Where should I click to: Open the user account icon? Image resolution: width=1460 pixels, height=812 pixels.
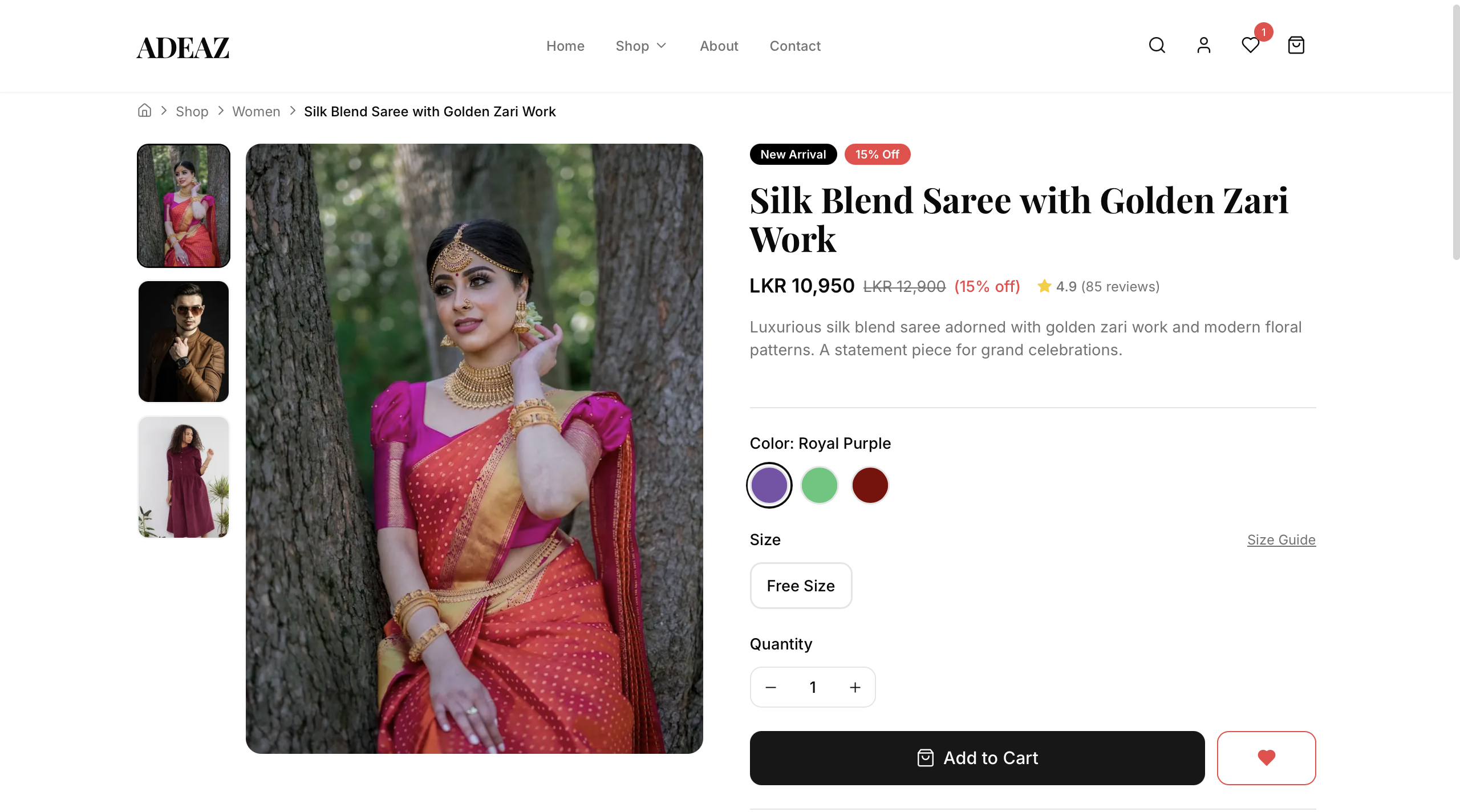pos(1203,46)
